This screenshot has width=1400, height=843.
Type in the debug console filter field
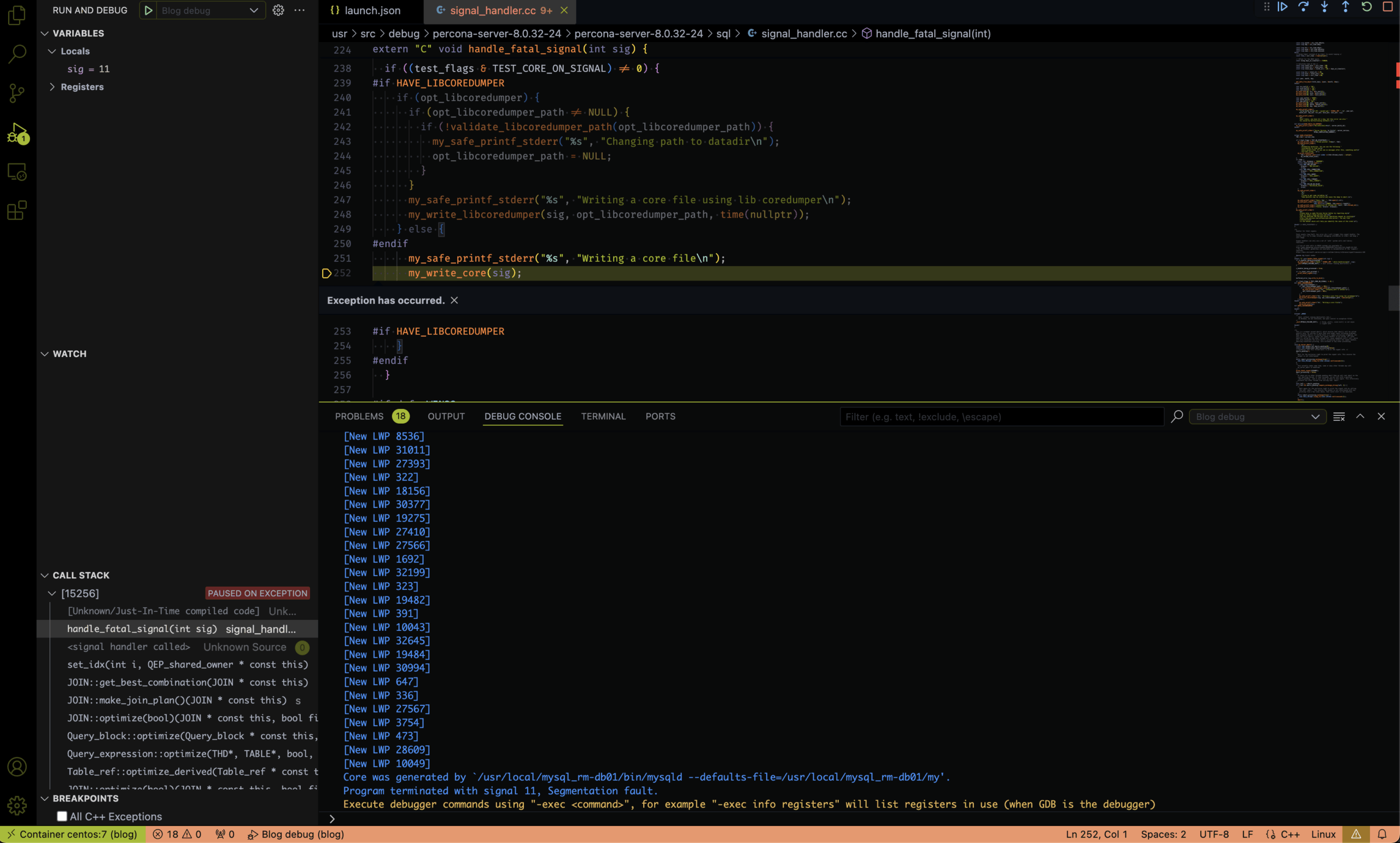(x=1000, y=417)
